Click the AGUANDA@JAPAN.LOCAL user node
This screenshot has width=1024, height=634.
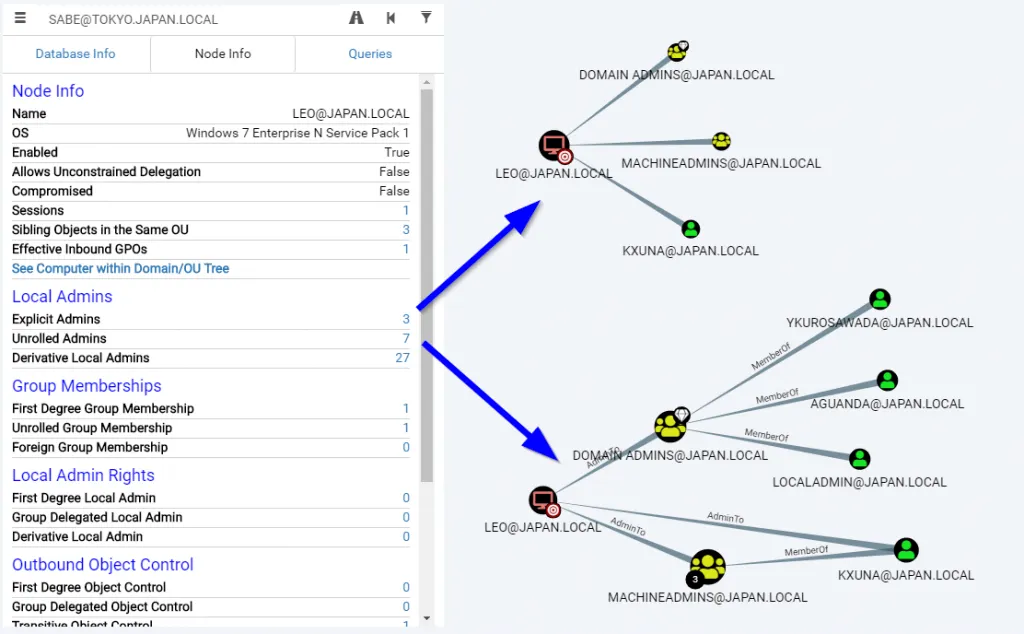(887, 380)
